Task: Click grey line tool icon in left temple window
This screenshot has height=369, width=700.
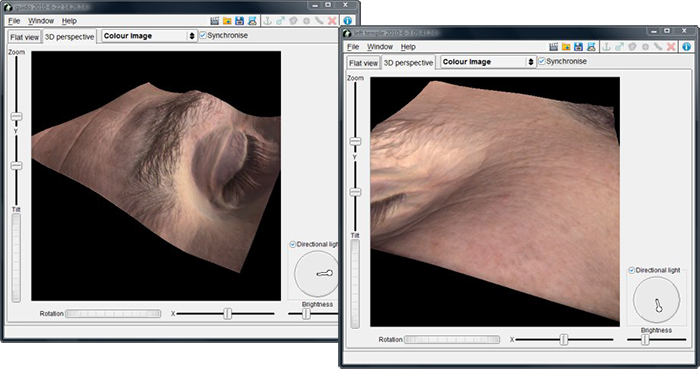Action: [658, 46]
